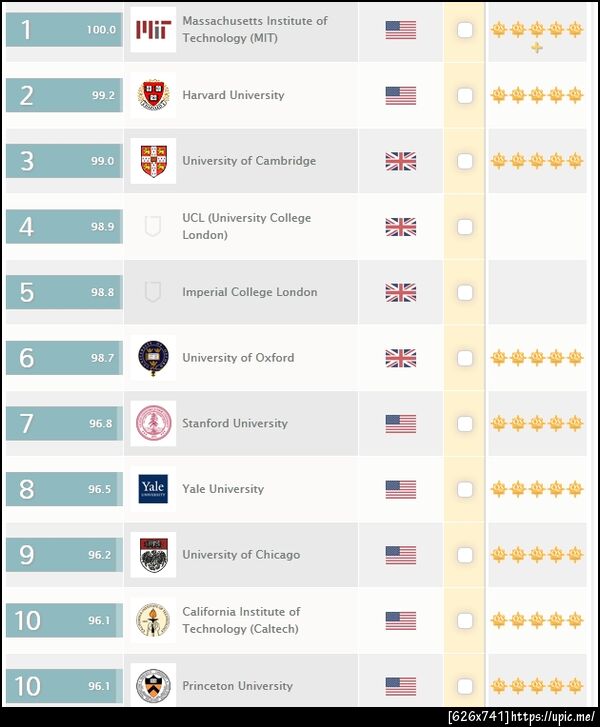Click the University of Cambridge crest
The height and width of the screenshot is (727, 600).
(153, 161)
